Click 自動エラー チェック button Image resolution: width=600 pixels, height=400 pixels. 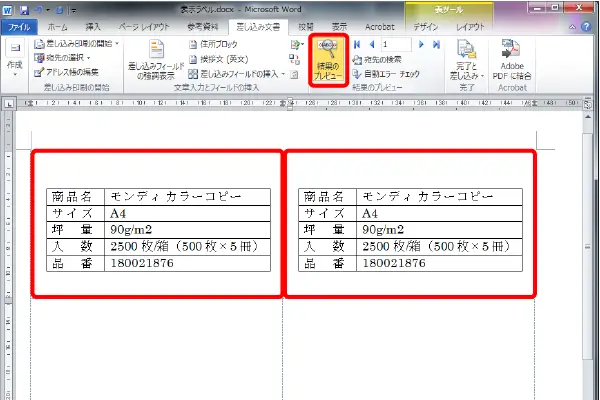coord(386,73)
